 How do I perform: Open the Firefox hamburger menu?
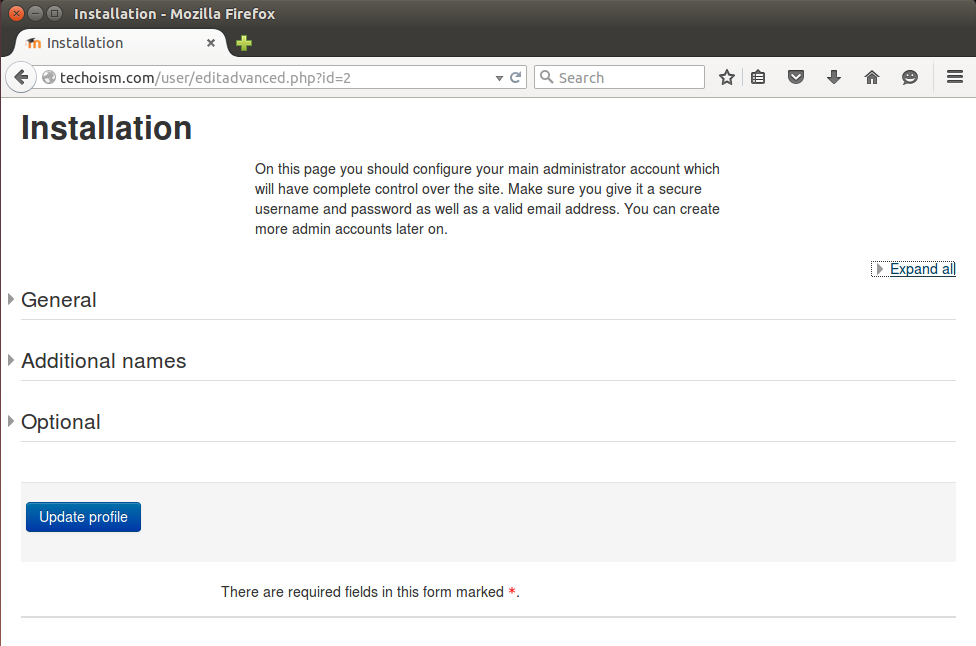[955, 77]
